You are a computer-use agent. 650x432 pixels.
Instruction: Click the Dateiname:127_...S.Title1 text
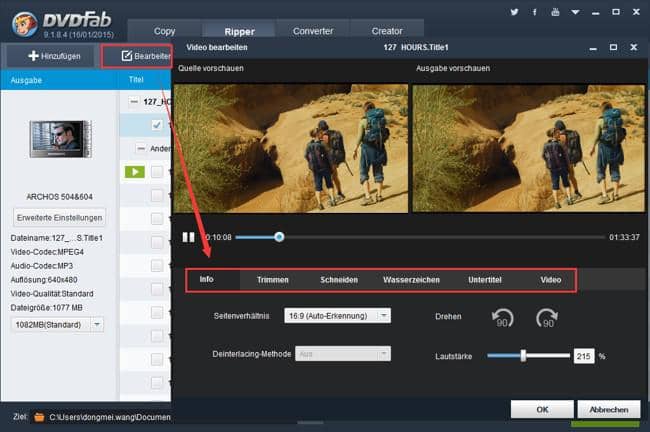[x=56, y=238]
